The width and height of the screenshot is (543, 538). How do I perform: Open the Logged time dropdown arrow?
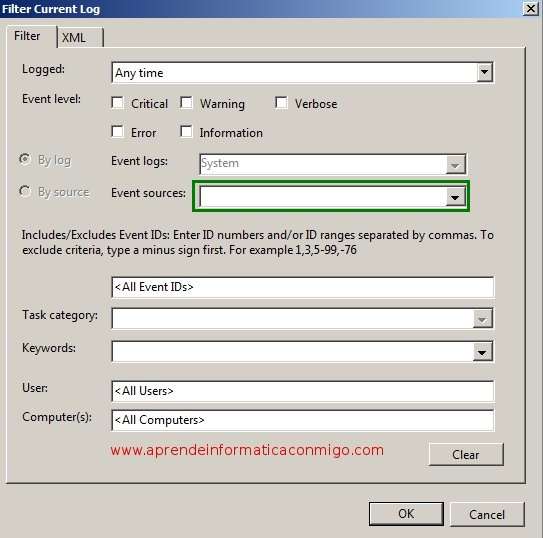tap(484, 72)
